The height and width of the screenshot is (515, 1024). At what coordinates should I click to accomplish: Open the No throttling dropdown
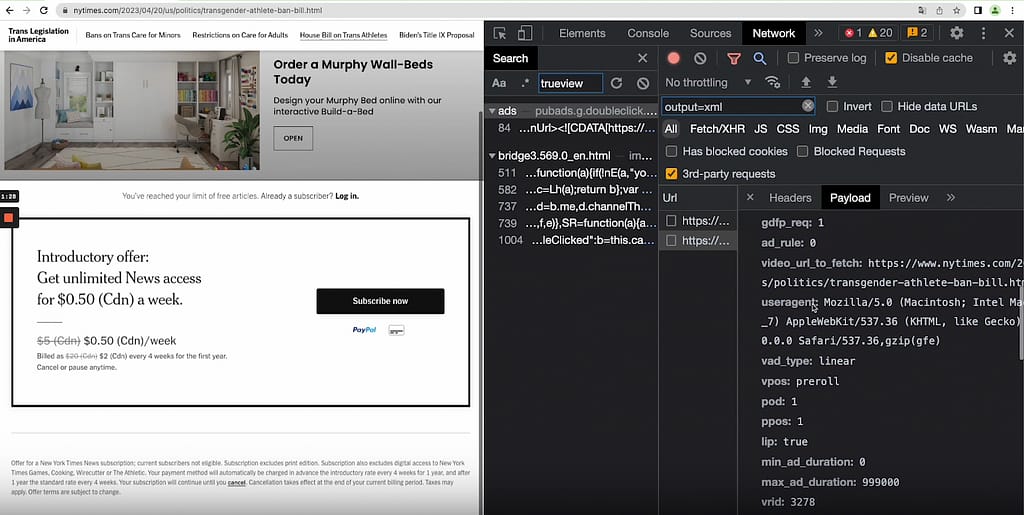[708, 82]
